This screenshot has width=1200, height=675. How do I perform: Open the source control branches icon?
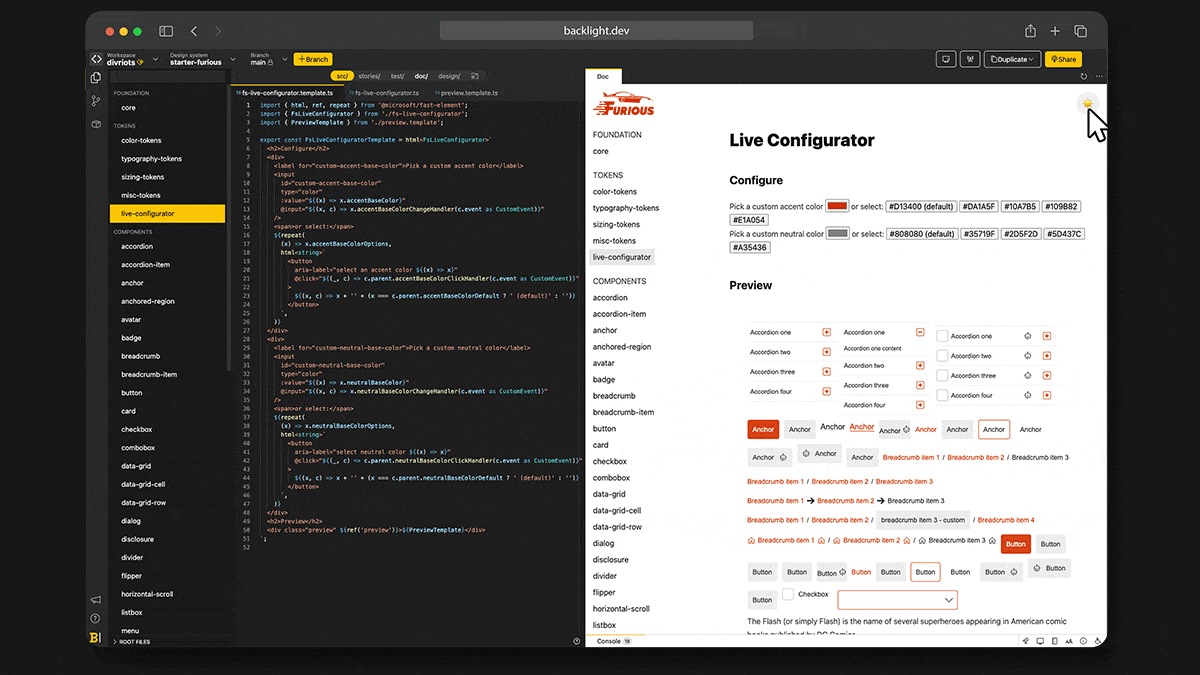96,101
